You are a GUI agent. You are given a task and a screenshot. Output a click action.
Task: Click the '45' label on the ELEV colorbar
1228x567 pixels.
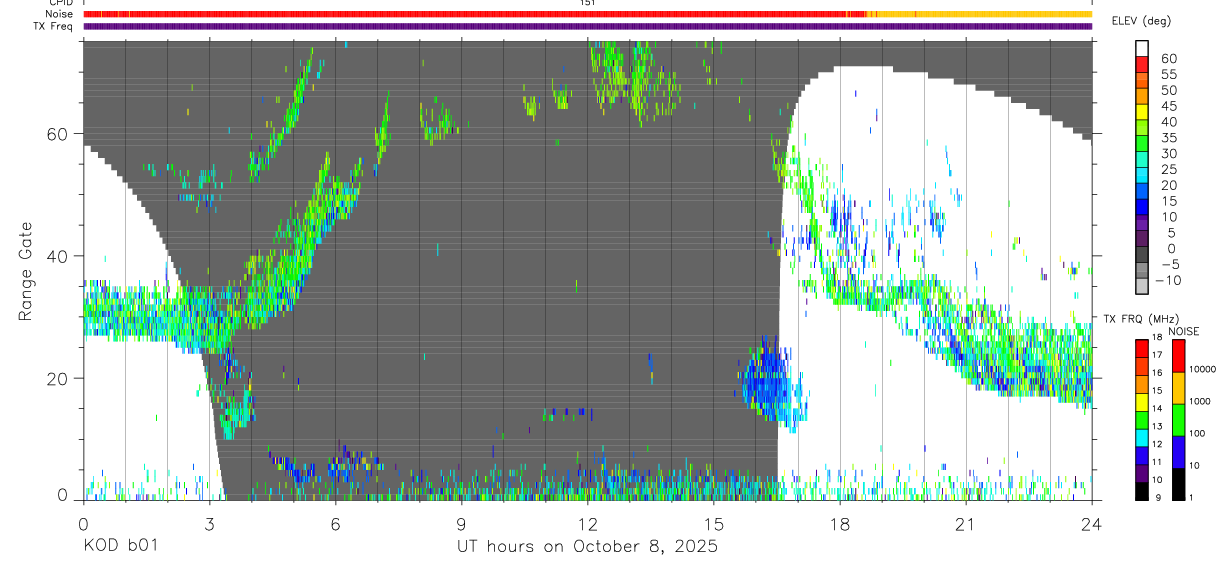click(x=1168, y=106)
